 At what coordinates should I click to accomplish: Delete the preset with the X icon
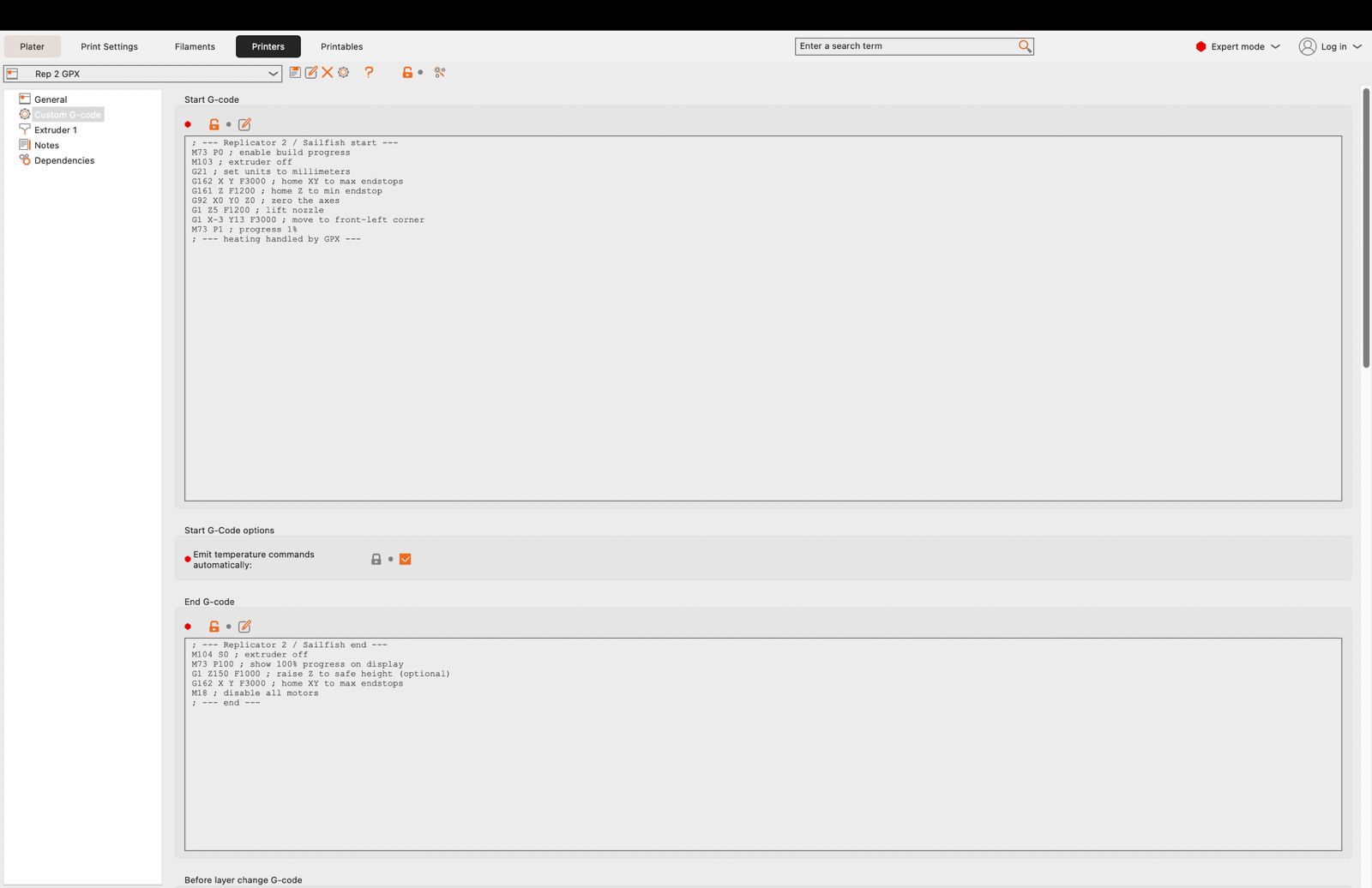[x=328, y=73]
